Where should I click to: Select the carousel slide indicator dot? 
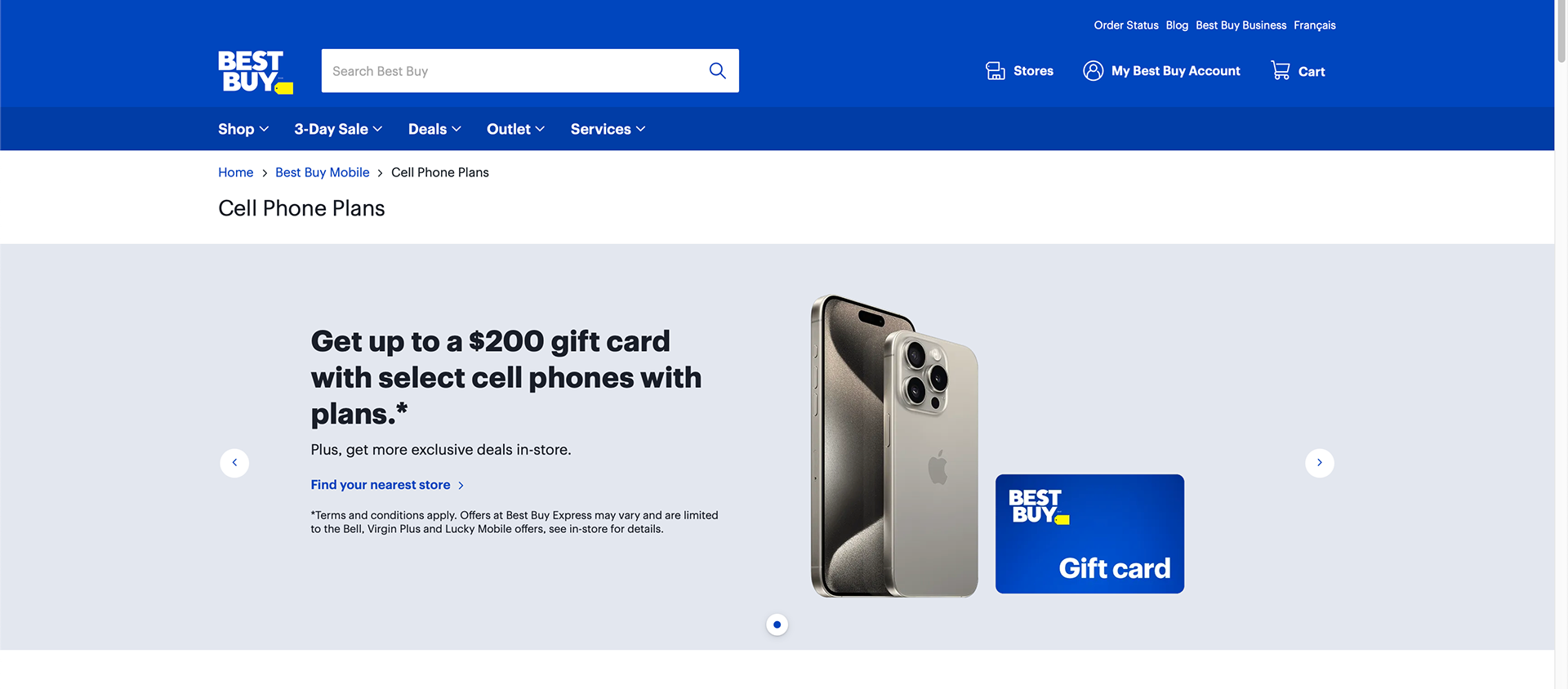pyautogui.click(x=777, y=625)
